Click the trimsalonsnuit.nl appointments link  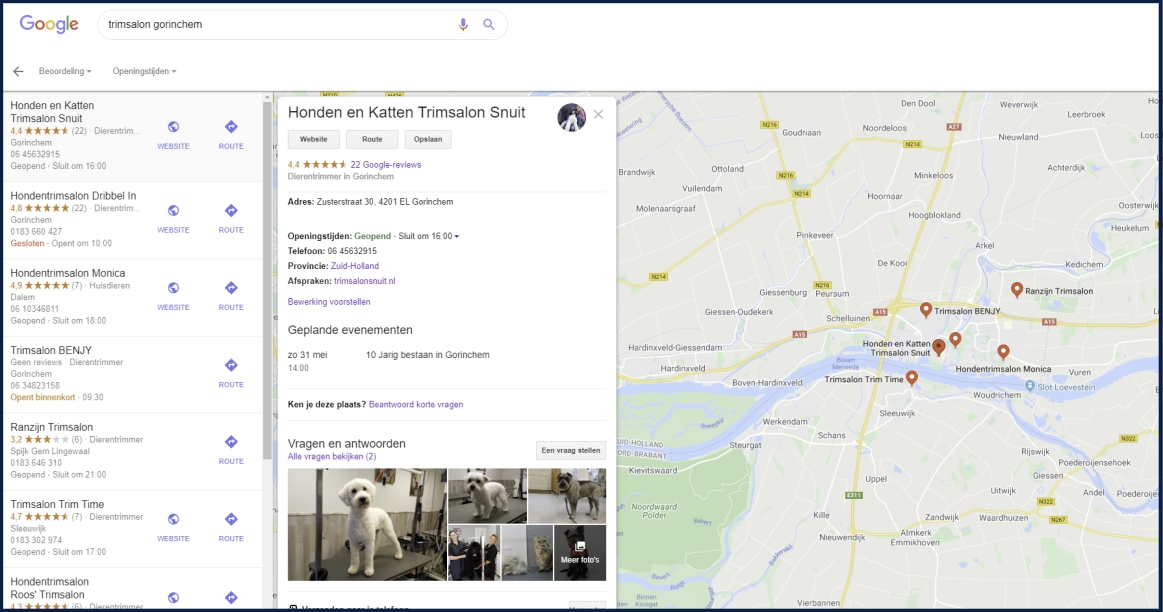(364, 281)
